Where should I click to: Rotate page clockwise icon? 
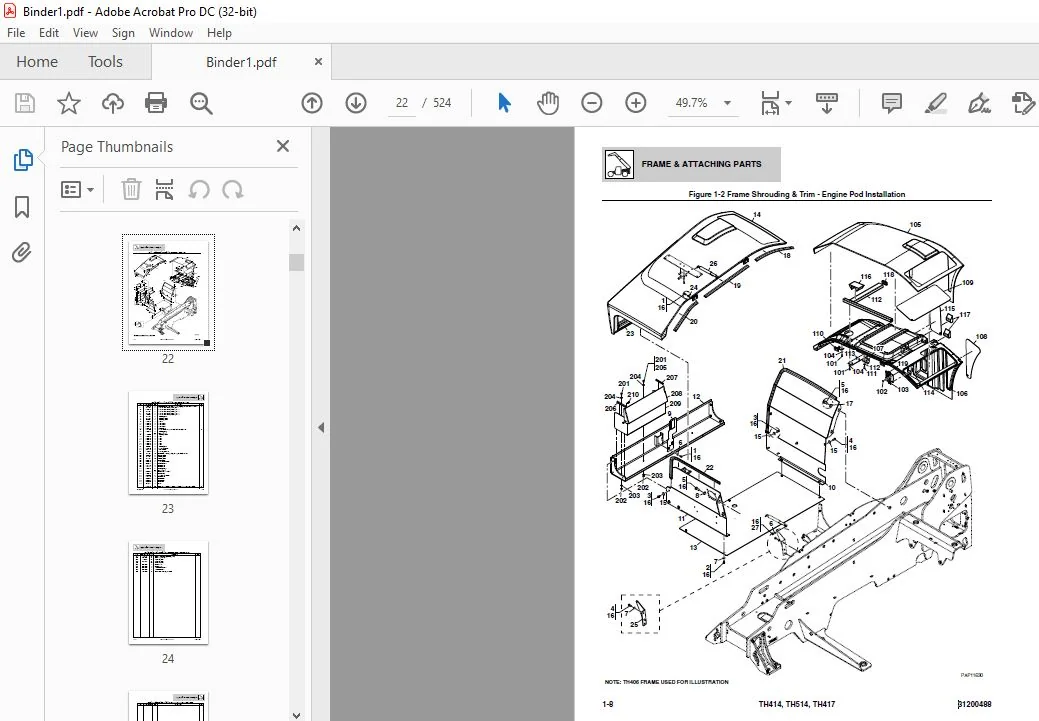point(233,190)
